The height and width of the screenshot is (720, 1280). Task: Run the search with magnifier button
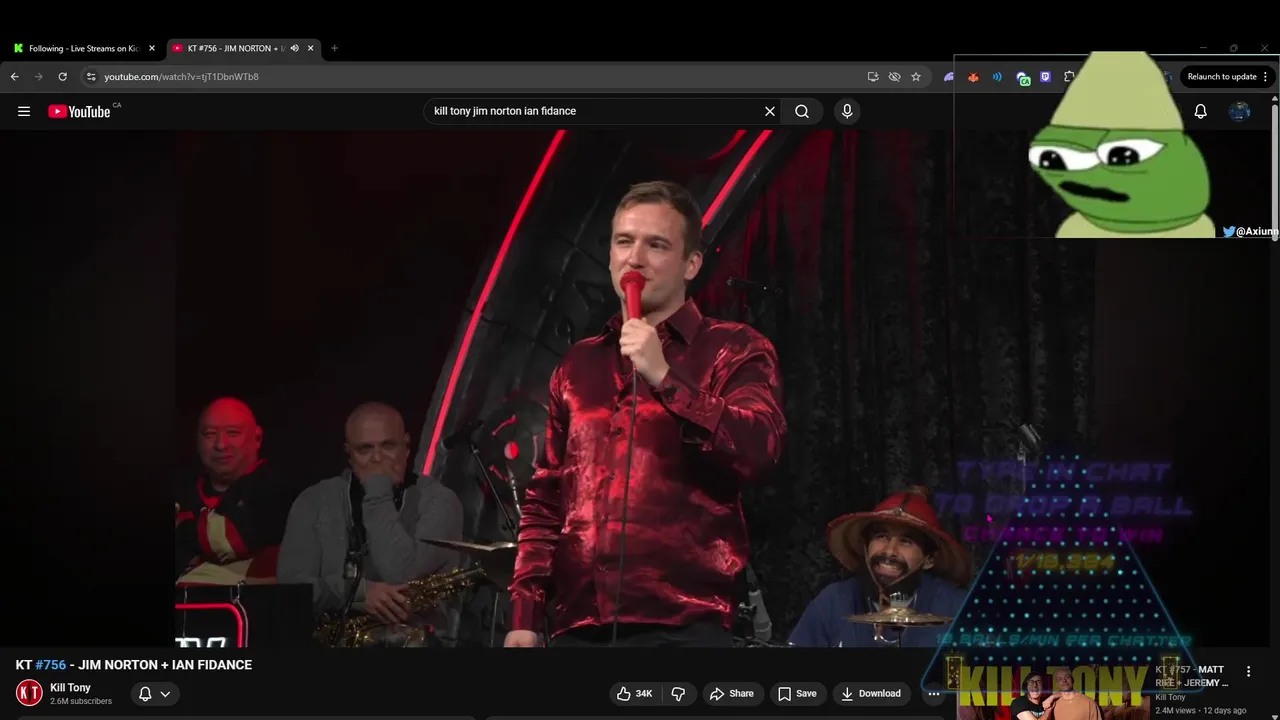(x=802, y=111)
